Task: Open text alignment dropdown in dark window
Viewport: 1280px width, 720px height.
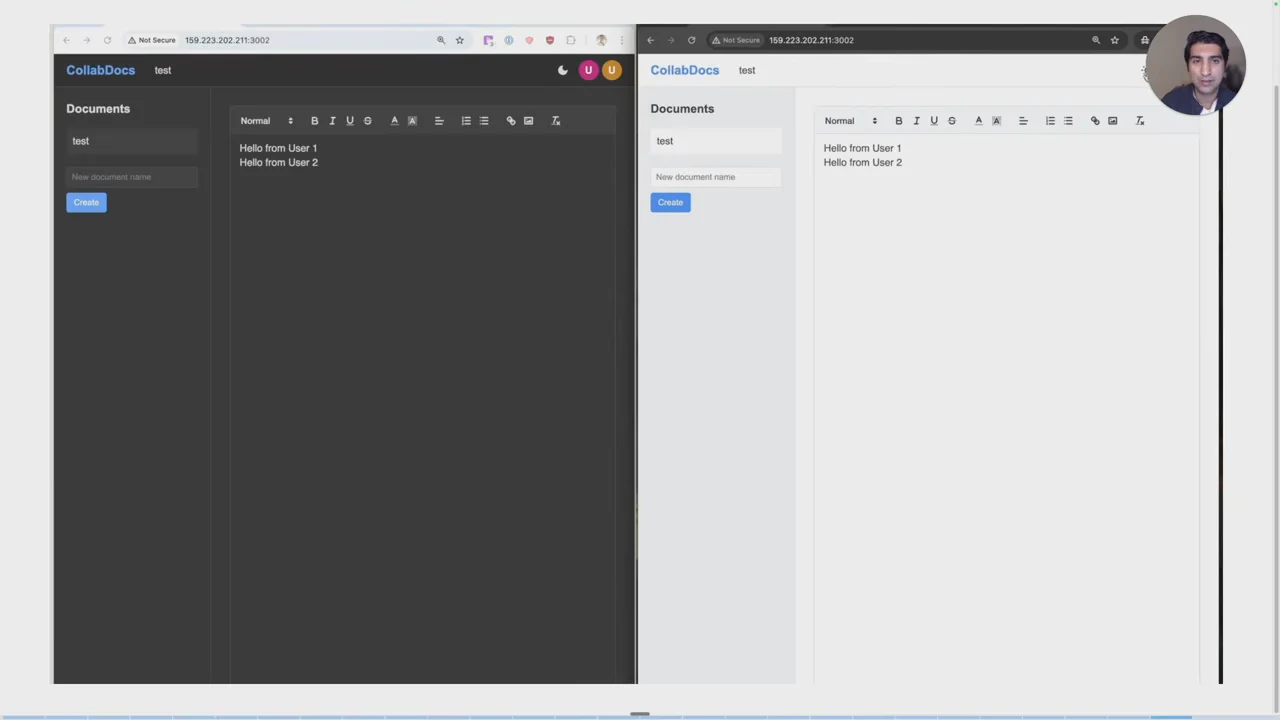Action: click(x=439, y=121)
